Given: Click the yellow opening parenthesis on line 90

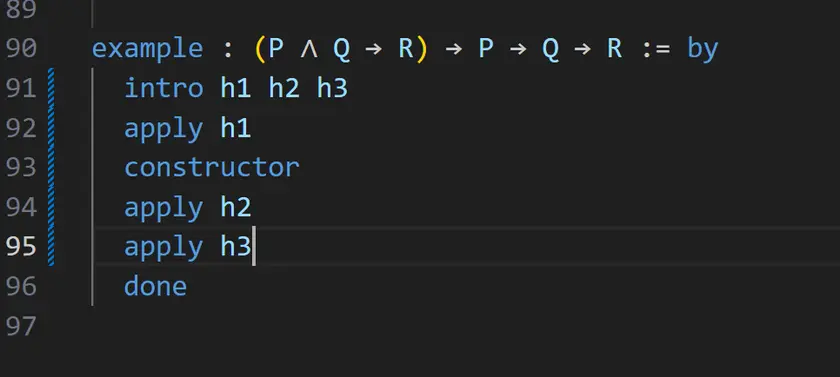Looking at the screenshot, I should coord(260,49).
